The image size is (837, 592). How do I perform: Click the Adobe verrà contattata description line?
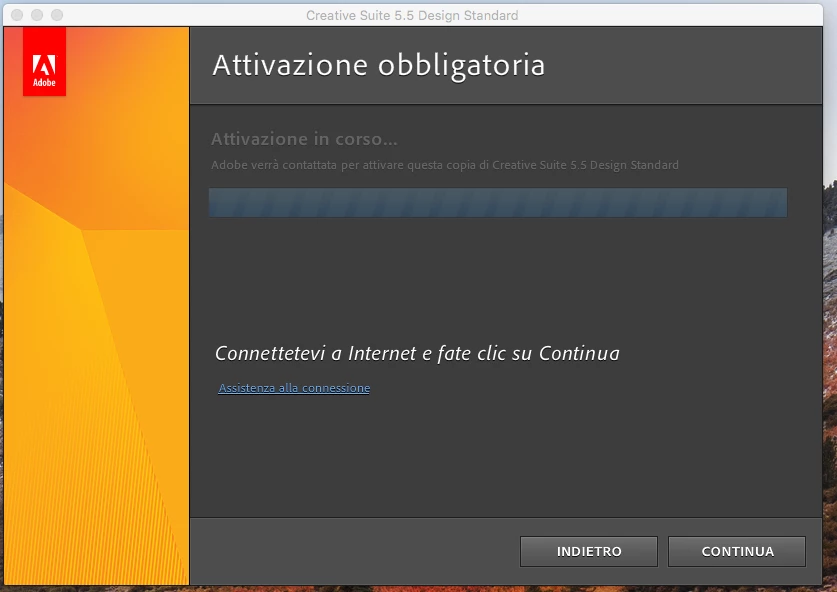[x=445, y=165]
